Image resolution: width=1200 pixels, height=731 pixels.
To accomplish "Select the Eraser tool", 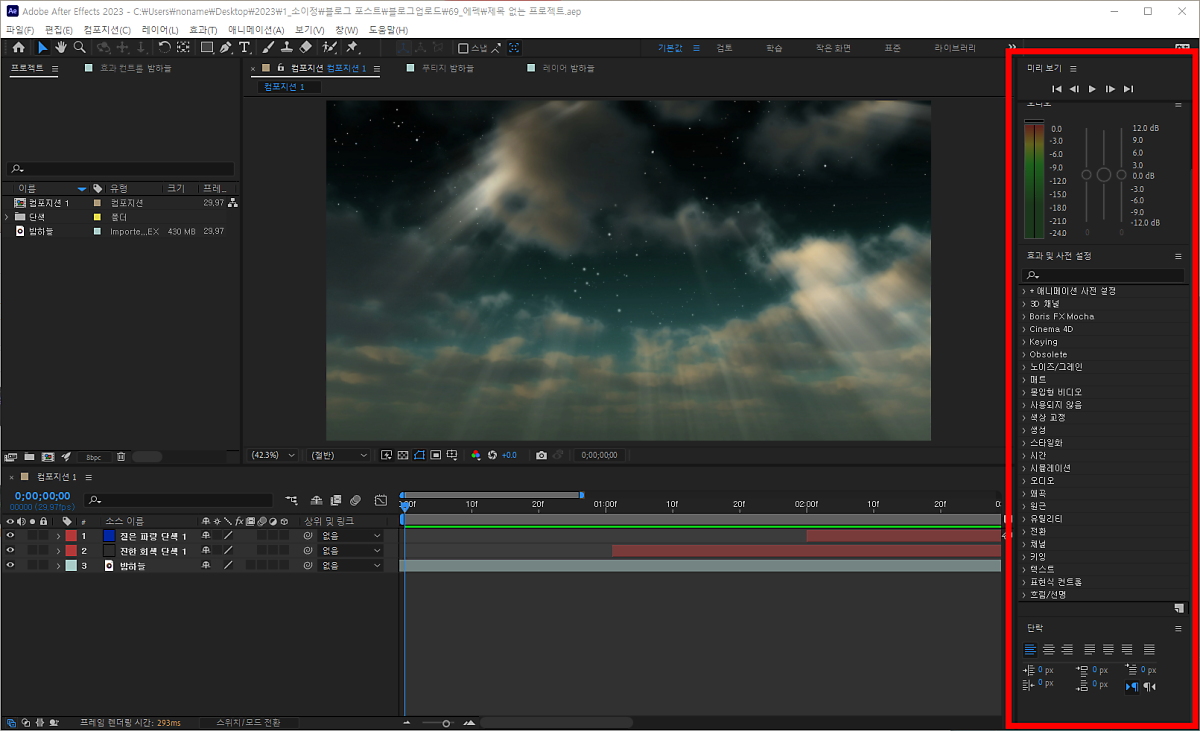I will tap(306, 47).
